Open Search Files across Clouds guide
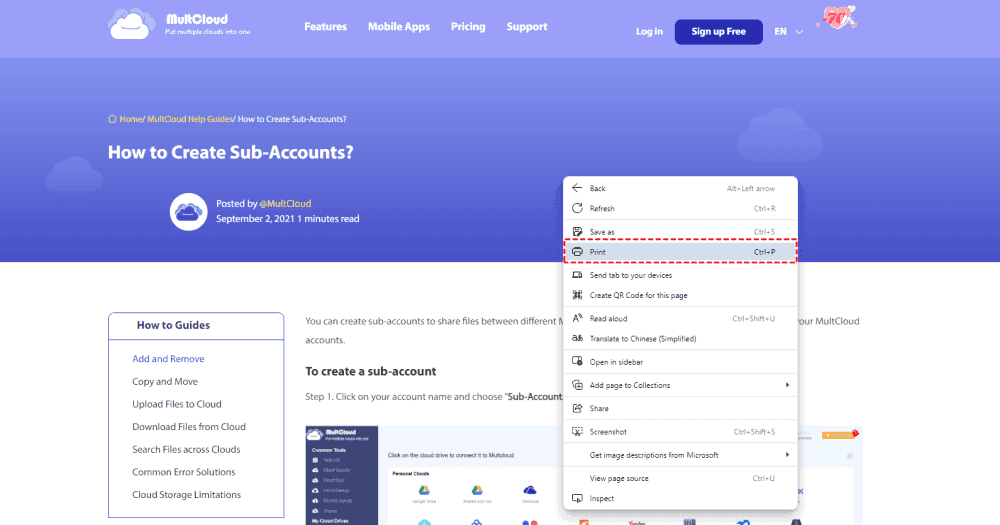 pos(186,449)
